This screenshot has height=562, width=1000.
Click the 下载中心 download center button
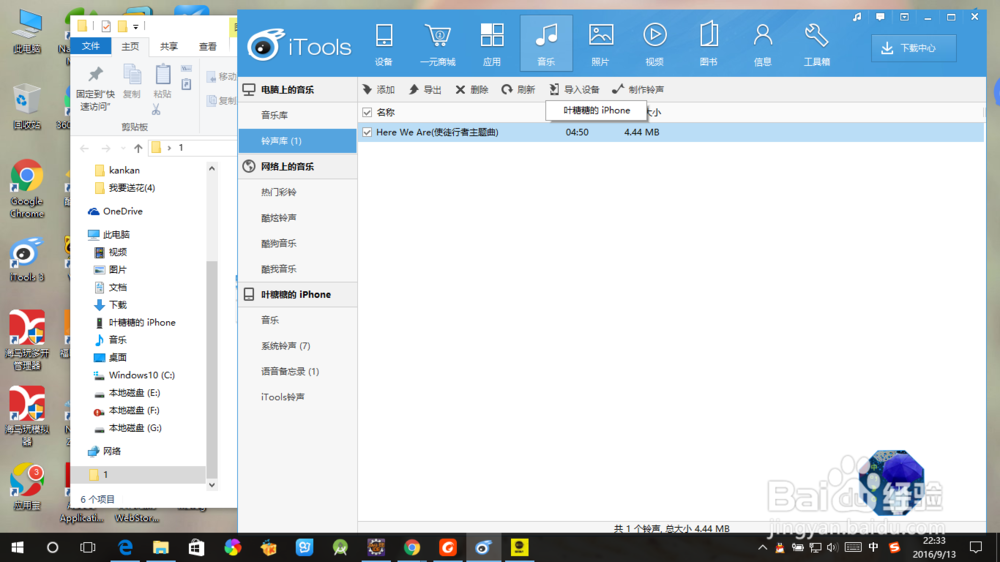pos(914,48)
